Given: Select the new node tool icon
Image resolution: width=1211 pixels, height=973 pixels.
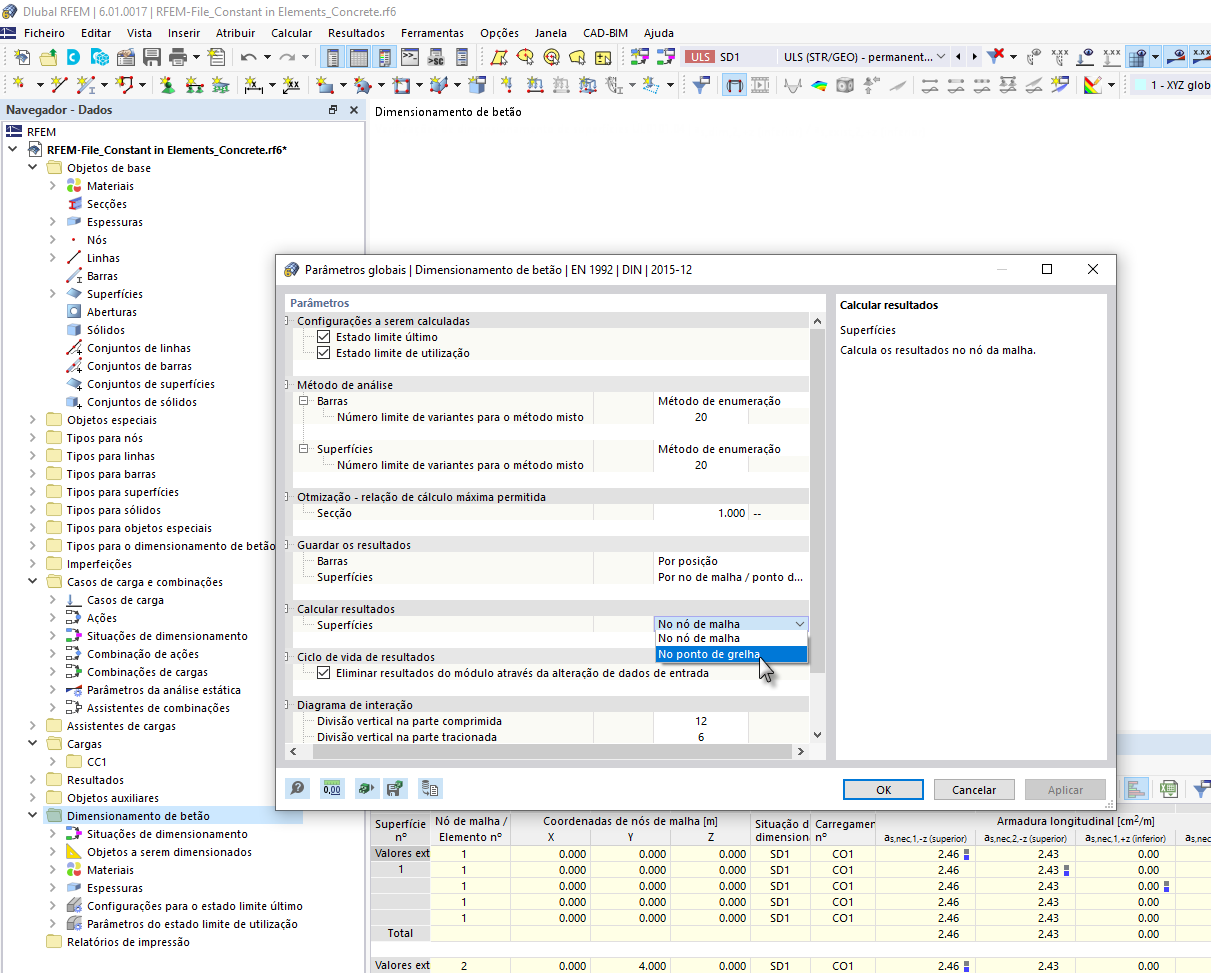Looking at the screenshot, I should (20, 84).
